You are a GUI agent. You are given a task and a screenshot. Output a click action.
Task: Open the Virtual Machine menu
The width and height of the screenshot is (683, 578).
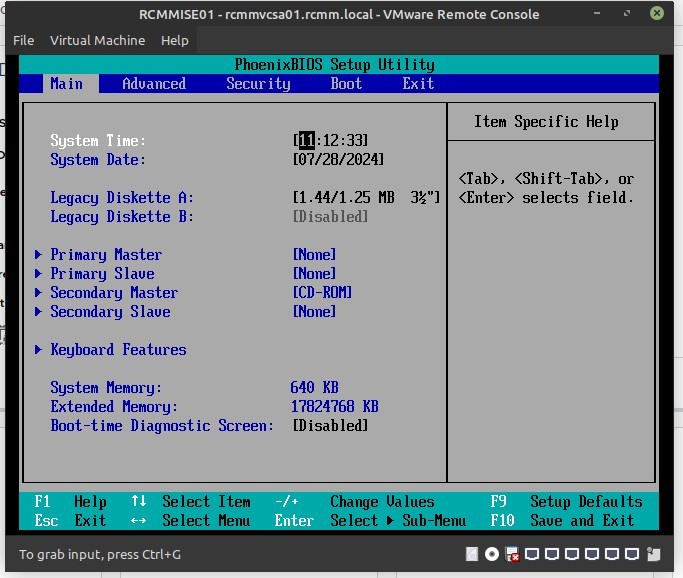click(x=98, y=41)
